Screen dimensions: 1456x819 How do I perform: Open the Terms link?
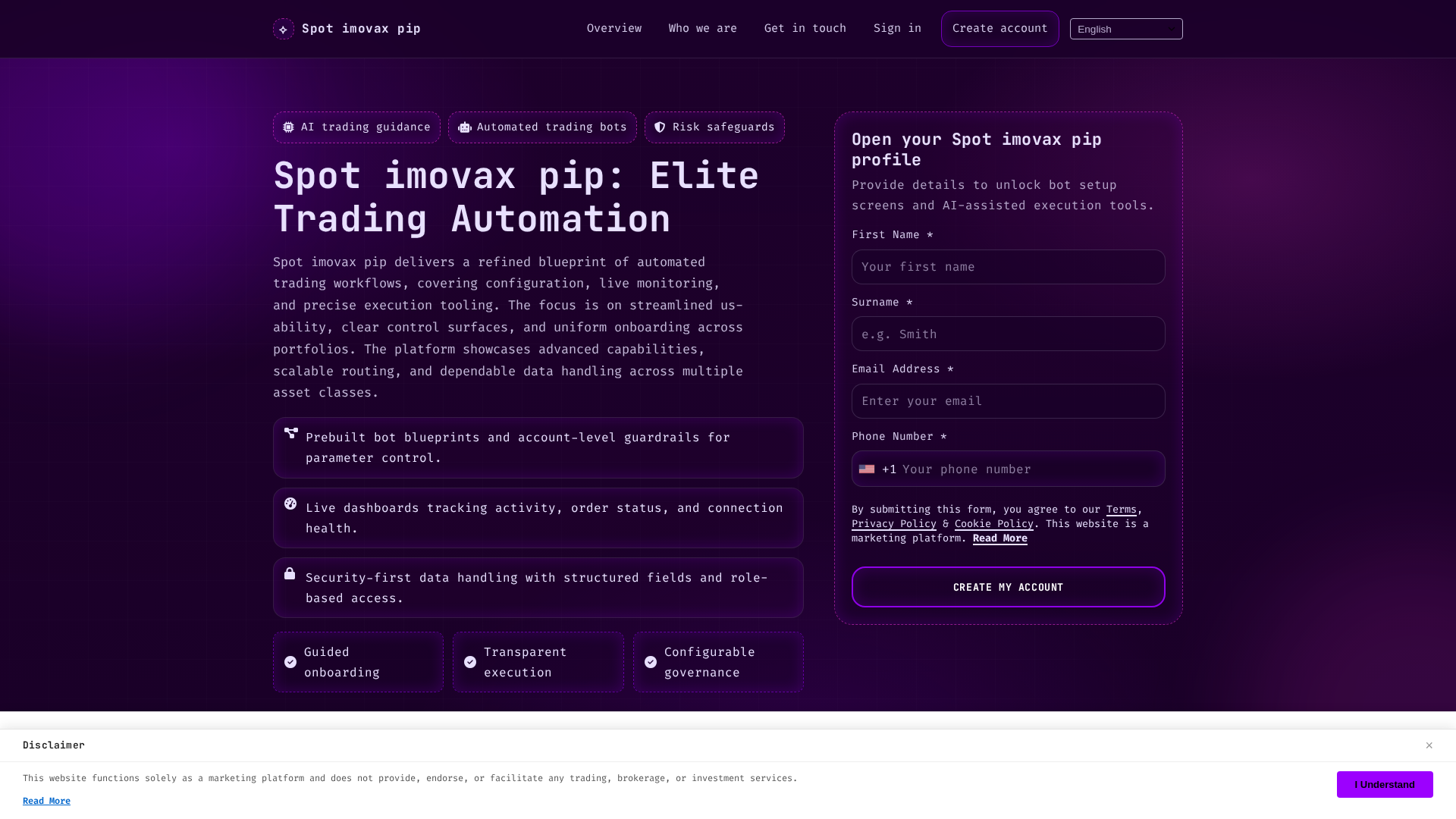click(x=1122, y=510)
